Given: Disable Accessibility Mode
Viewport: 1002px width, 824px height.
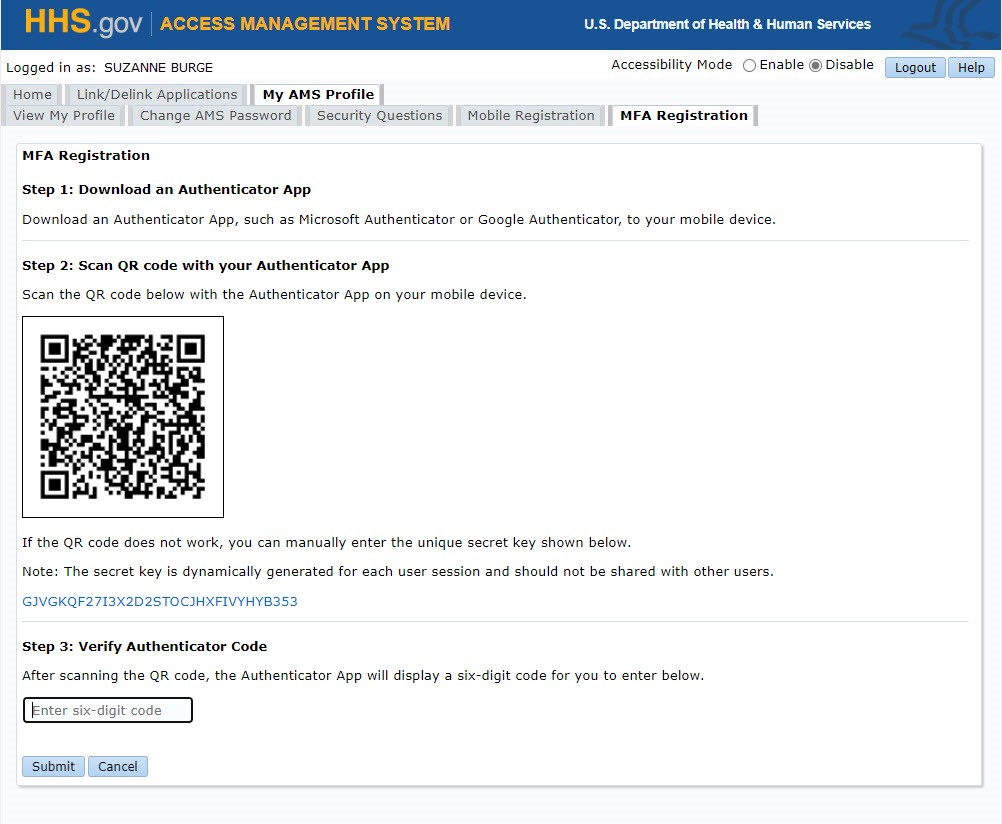Looking at the screenshot, I should 816,64.
